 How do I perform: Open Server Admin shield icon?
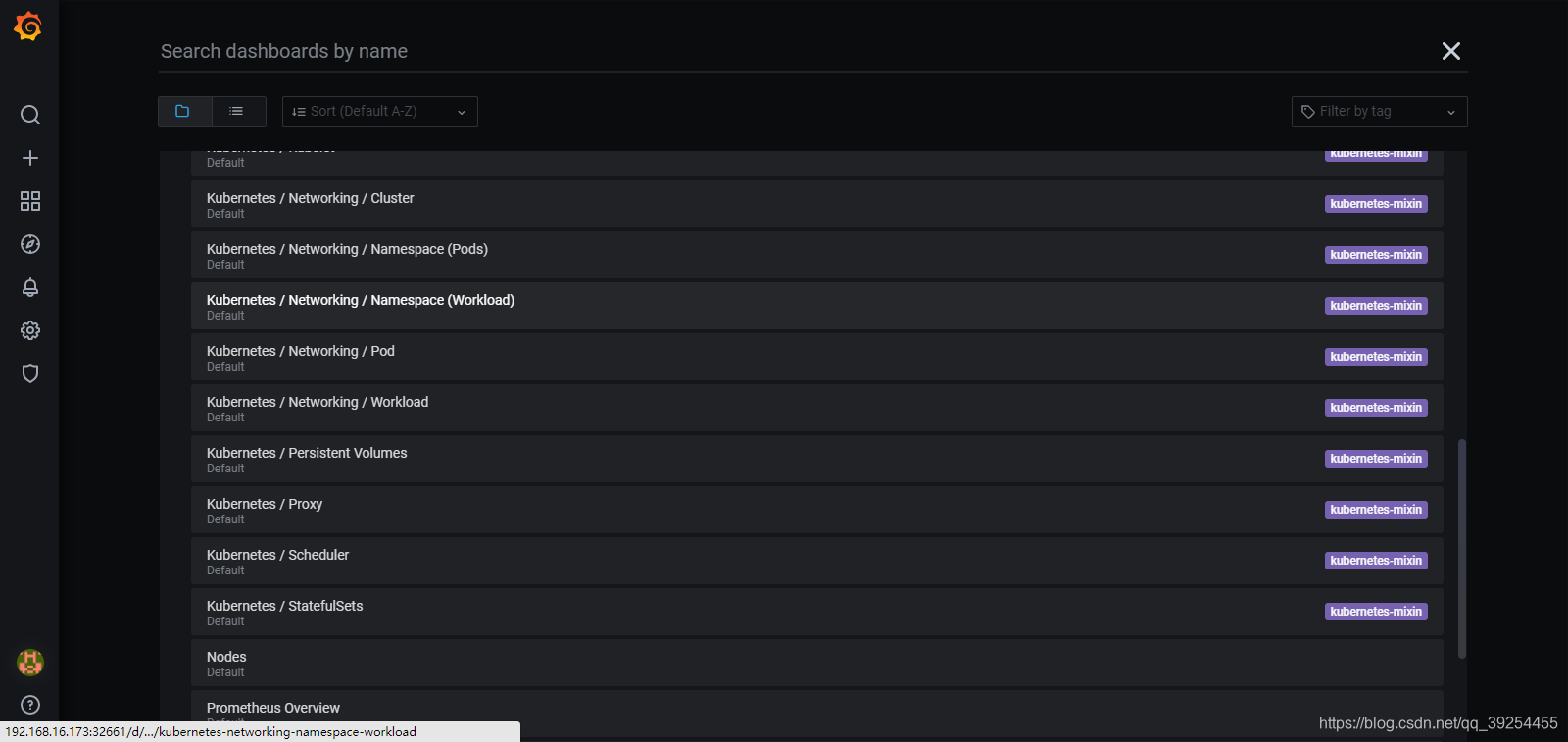tap(30, 373)
